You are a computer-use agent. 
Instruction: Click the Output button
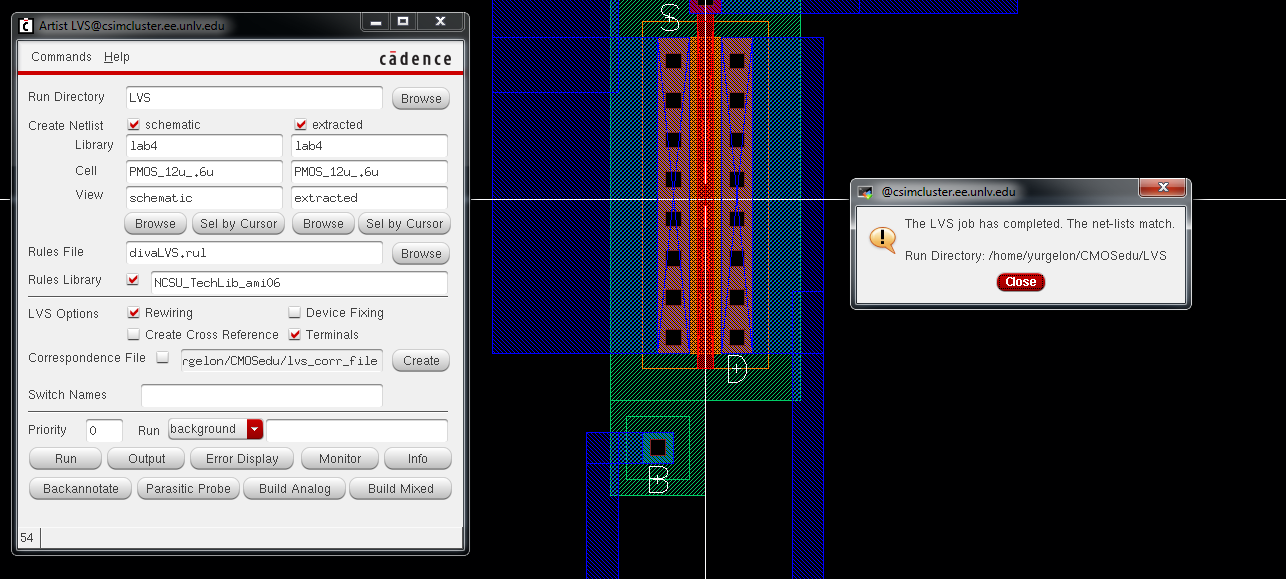[x=147, y=459]
